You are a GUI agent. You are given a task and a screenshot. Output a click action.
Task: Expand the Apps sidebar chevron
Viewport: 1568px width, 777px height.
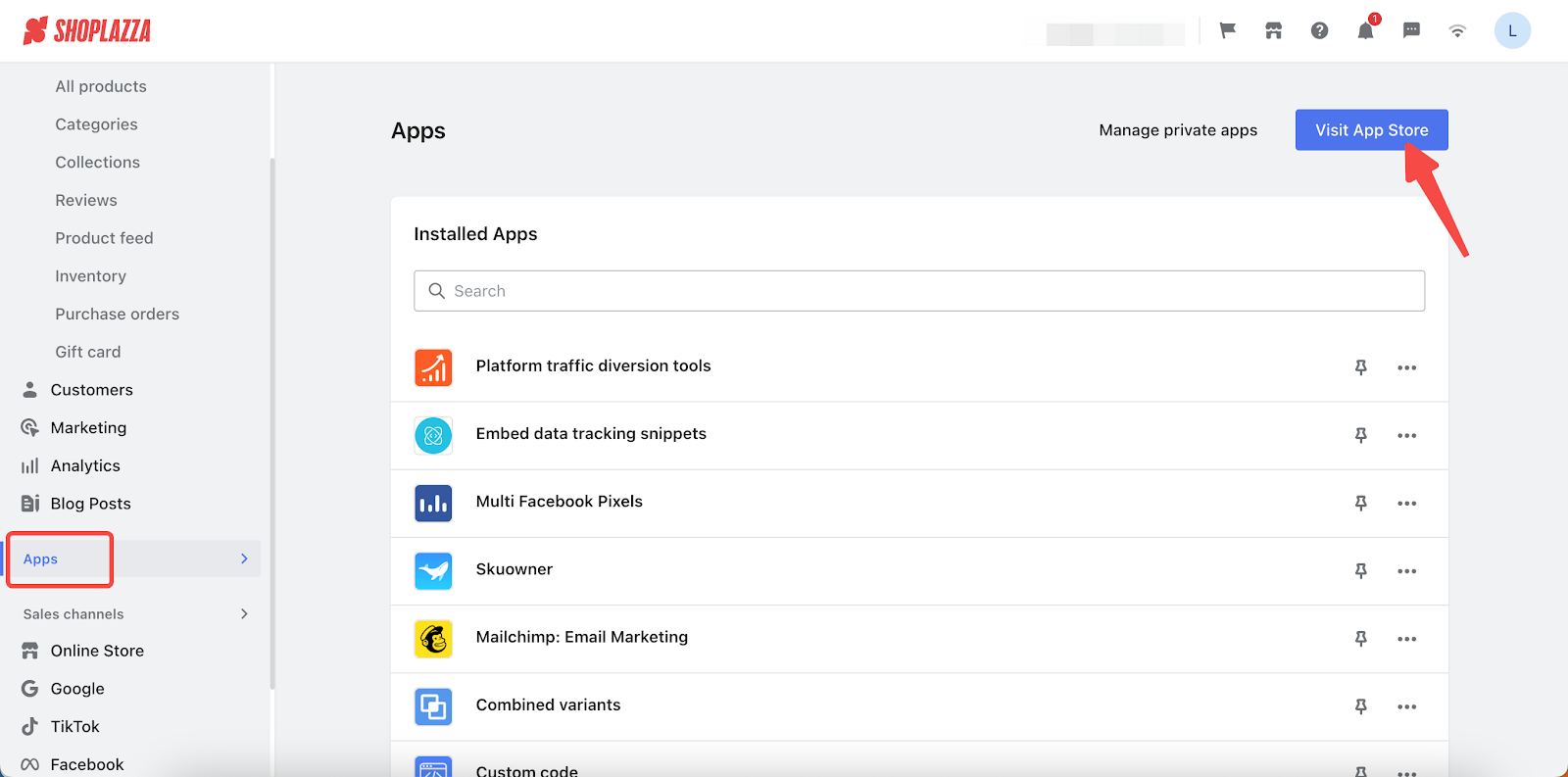pos(244,558)
